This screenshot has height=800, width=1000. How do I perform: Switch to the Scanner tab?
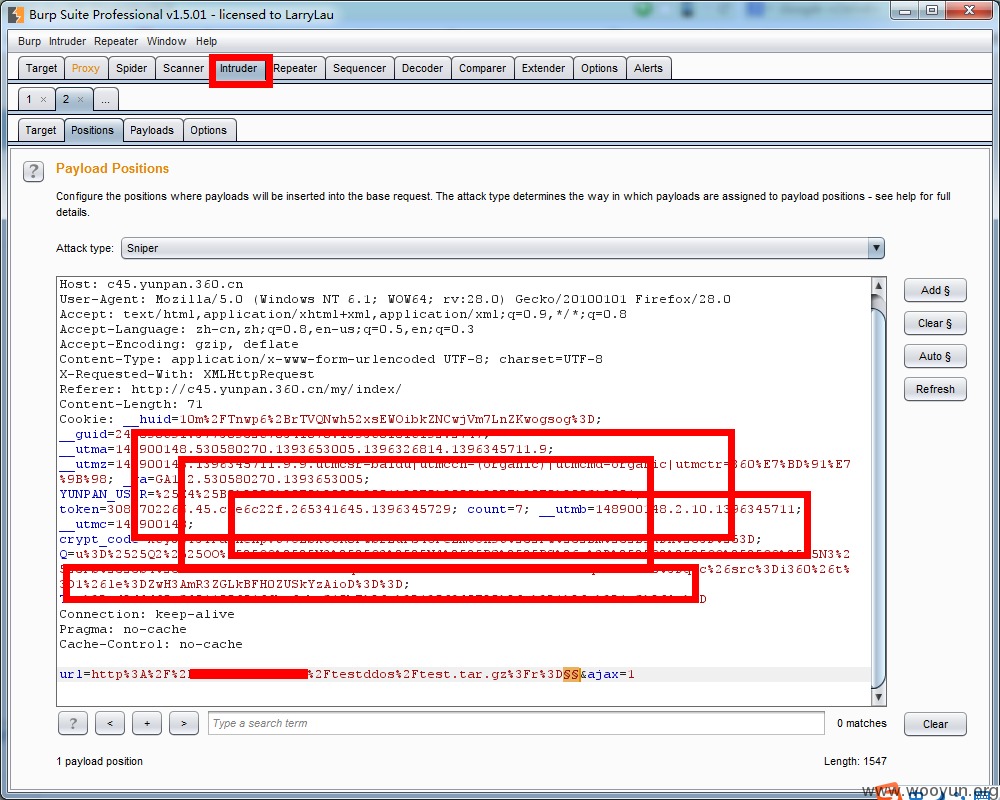[183, 68]
